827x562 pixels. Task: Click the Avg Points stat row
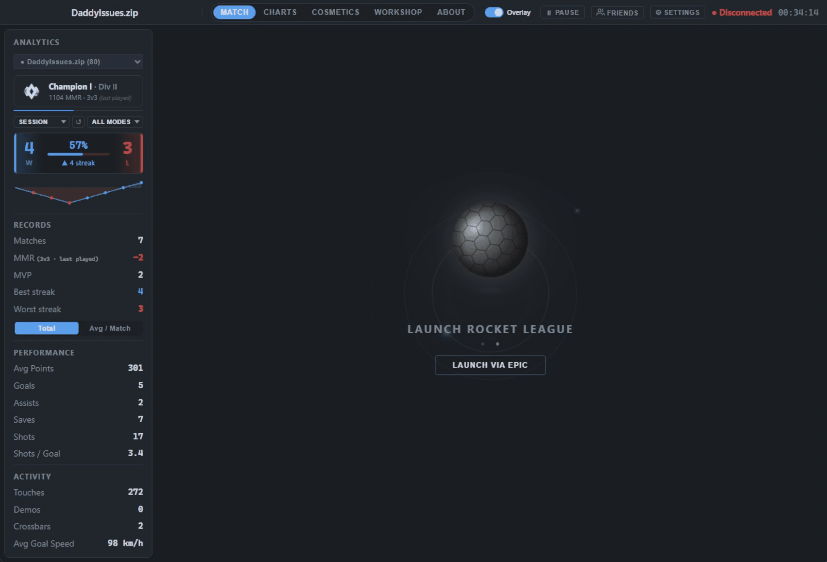[78, 368]
